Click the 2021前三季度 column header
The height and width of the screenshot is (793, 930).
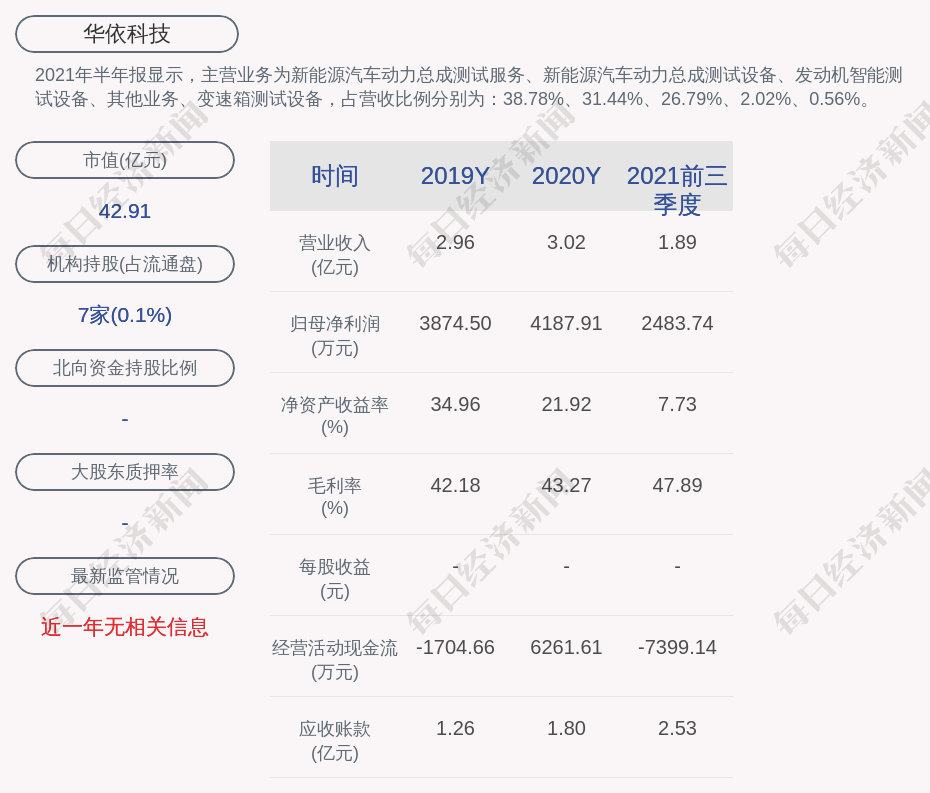(x=677, y=190)
